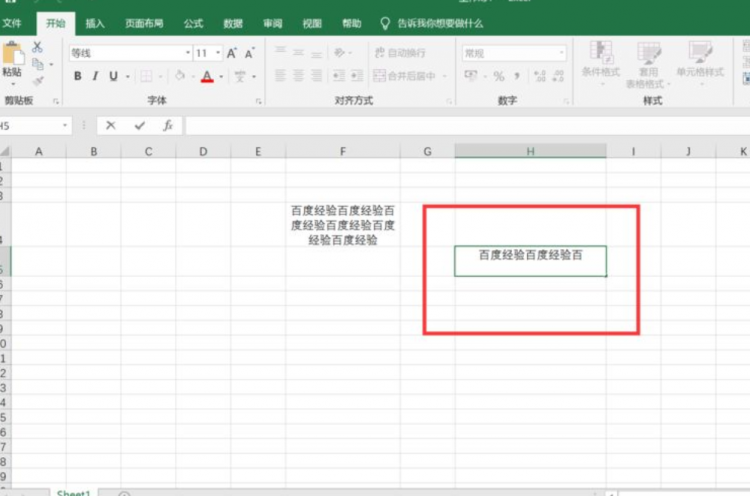Select column F header
The image size is (750, 496).
342,151
